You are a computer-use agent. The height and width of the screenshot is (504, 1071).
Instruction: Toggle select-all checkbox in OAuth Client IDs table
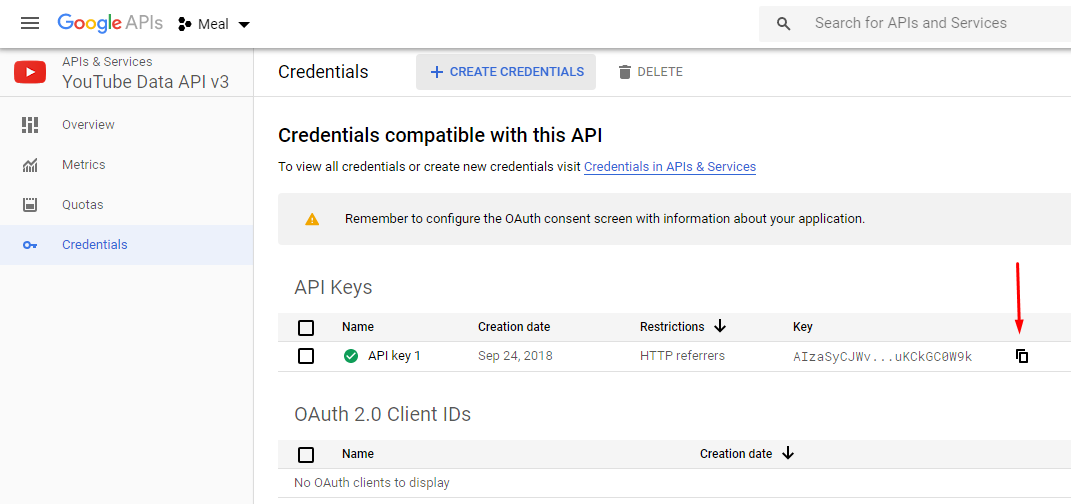306,454
